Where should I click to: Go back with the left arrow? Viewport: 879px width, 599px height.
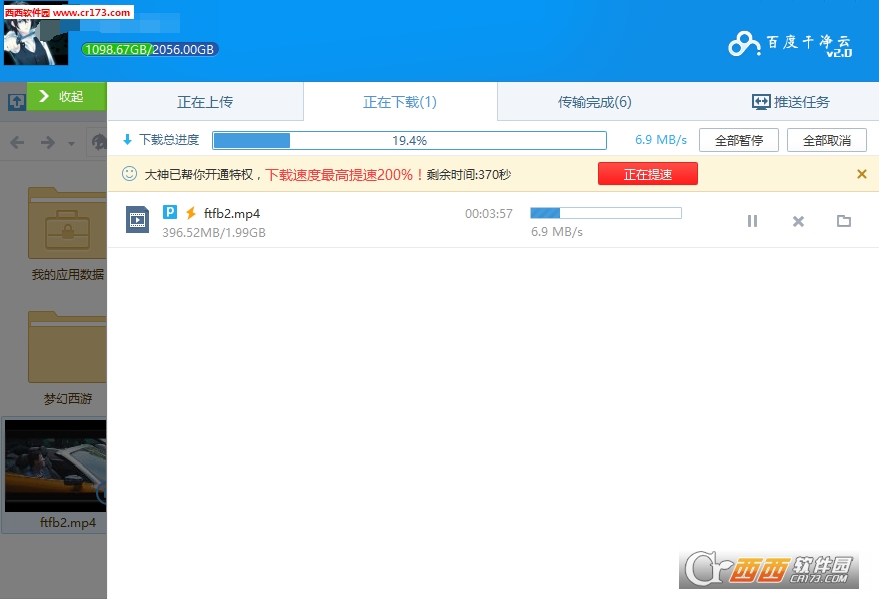coord(17,142)
